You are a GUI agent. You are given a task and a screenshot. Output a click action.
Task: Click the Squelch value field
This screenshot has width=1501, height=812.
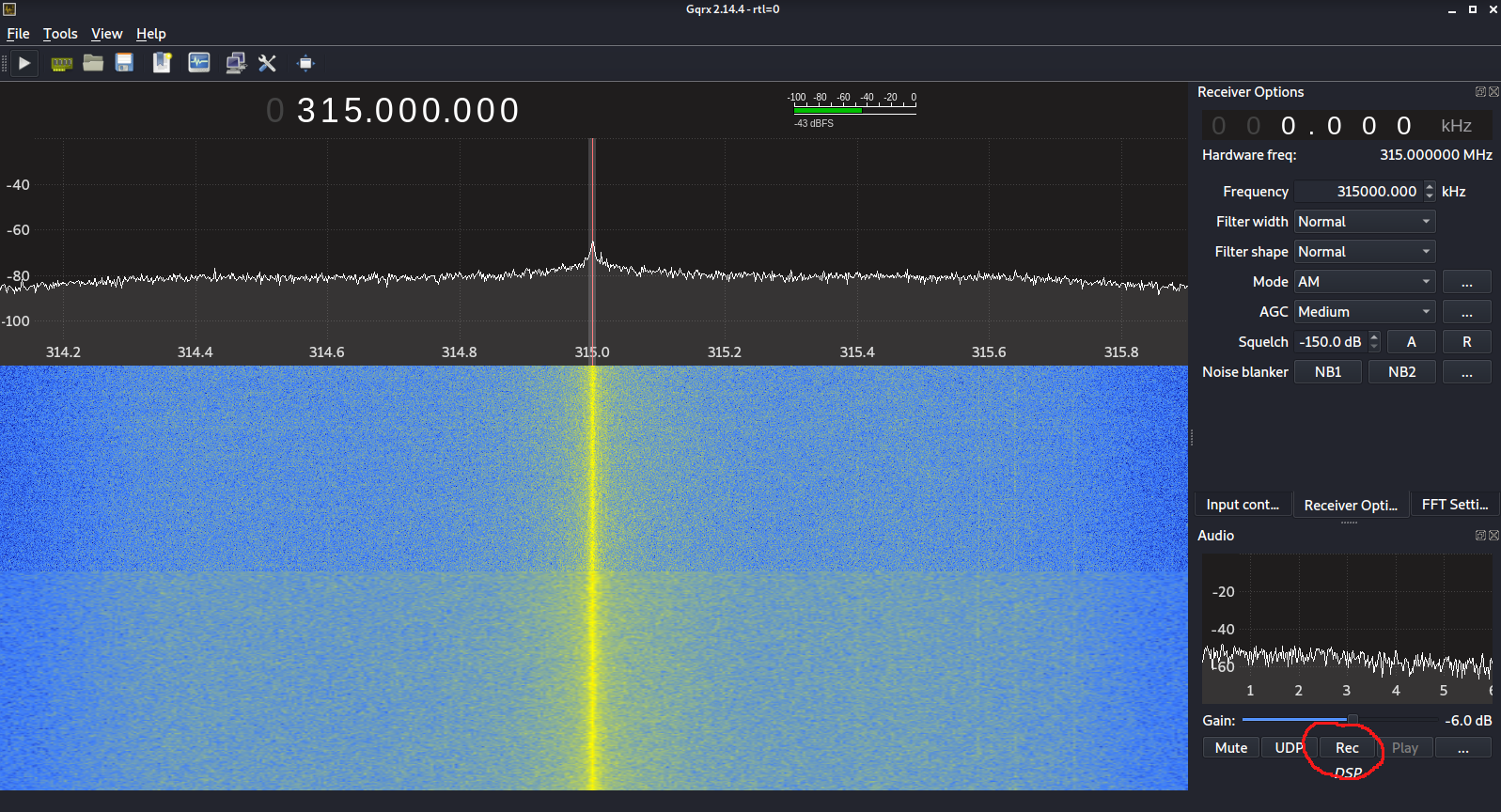click(x=1331, y=342)
